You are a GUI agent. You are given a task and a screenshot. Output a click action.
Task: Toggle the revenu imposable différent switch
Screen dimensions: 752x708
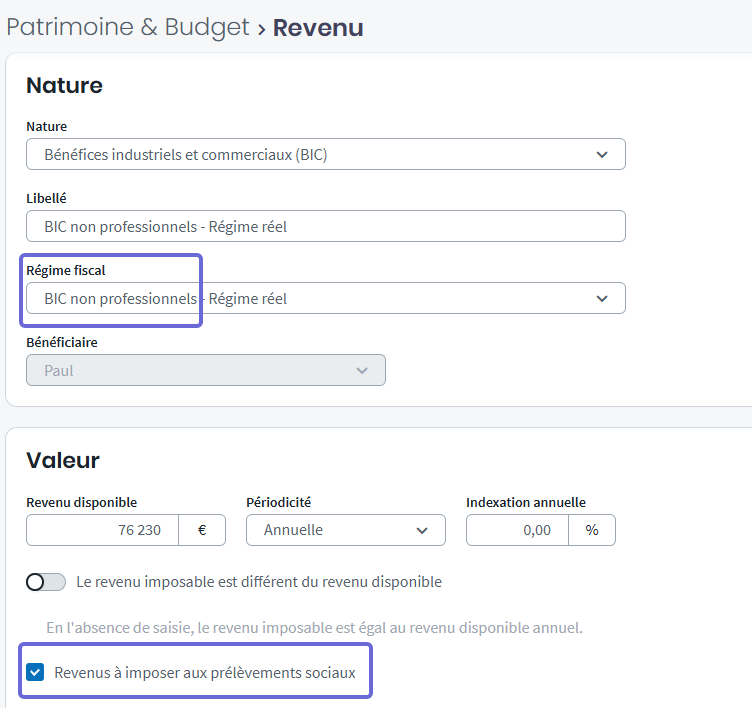coord(46,582)
